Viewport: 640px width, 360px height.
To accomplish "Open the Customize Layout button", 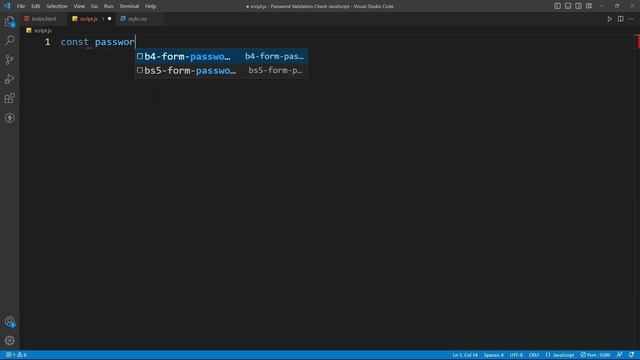I will [589, 6].
